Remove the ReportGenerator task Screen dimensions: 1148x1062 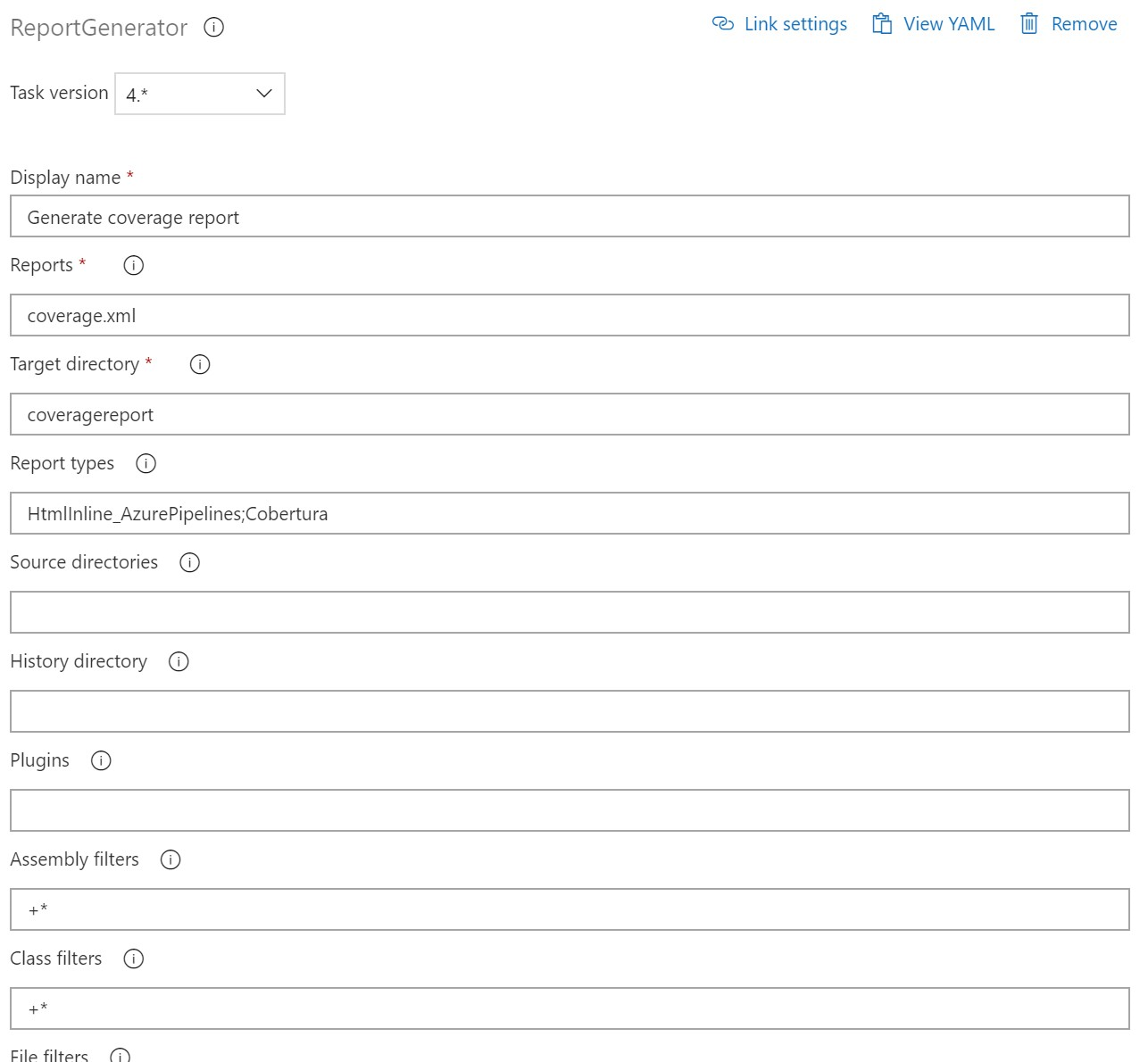pyautogui.click(x=1069, y=24)
